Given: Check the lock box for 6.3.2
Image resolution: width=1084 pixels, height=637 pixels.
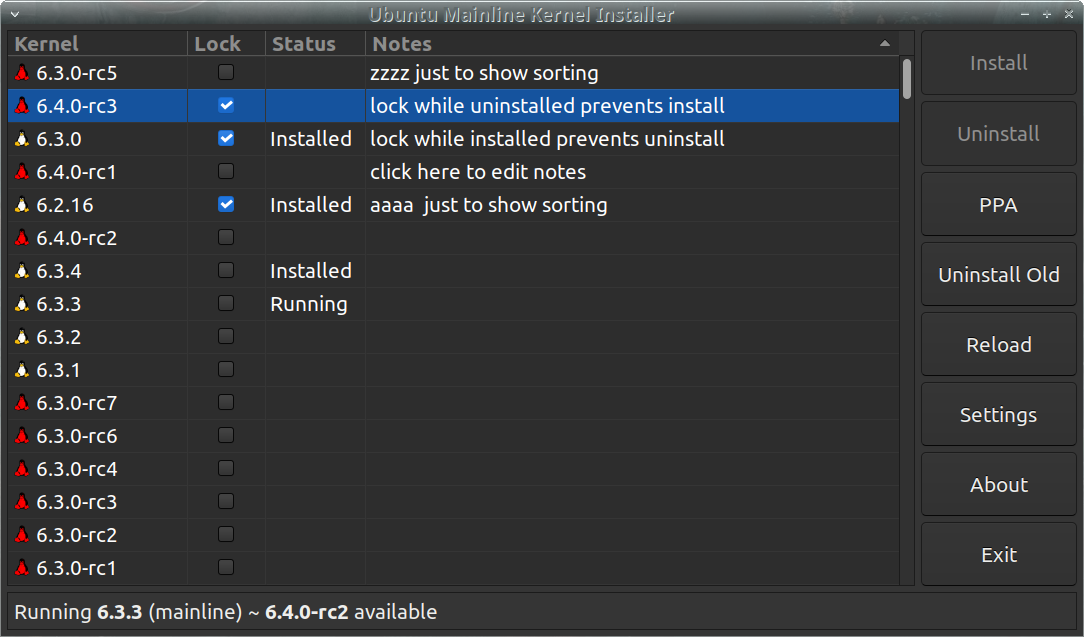Looking at the screenshot, I should coord(226,336).
